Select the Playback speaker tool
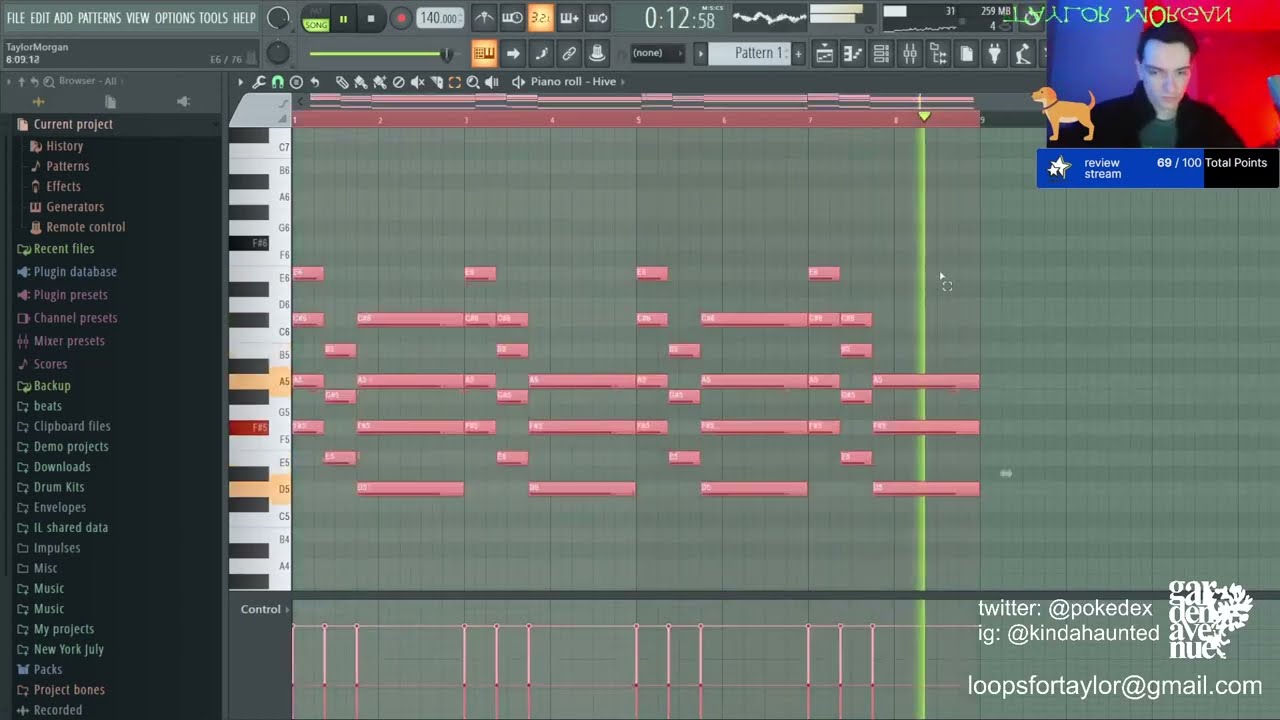 492,82
